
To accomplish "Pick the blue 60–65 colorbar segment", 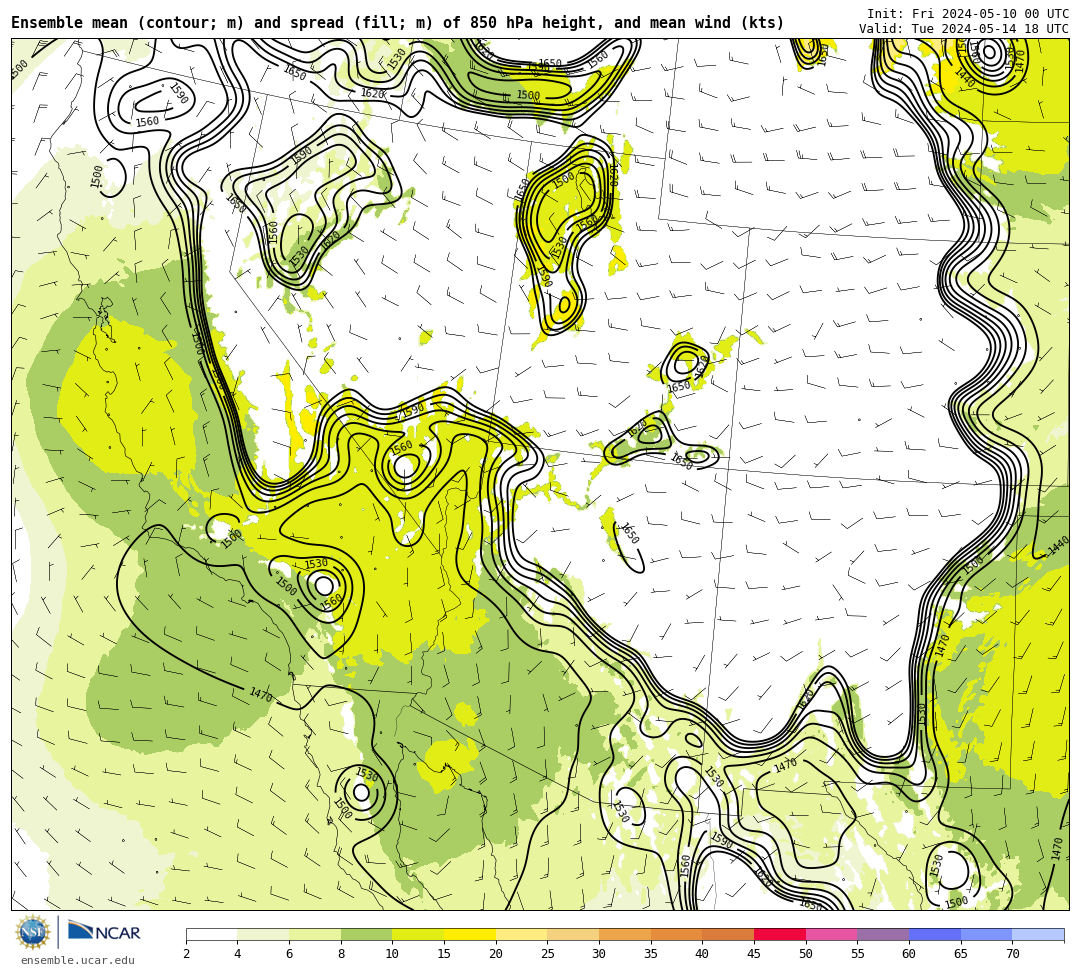I will (935, 934).
